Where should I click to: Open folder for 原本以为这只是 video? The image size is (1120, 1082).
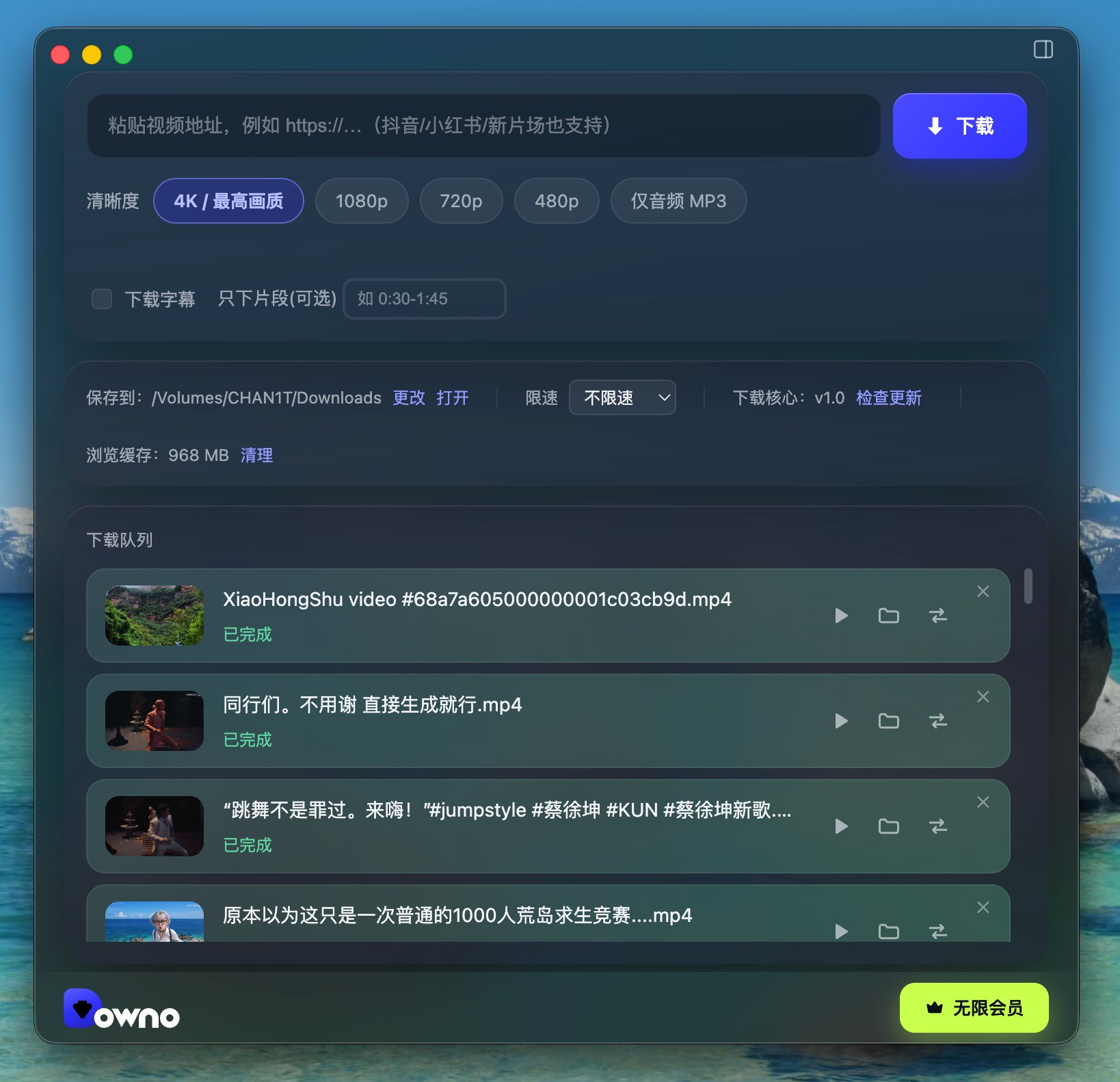(889, 932)
